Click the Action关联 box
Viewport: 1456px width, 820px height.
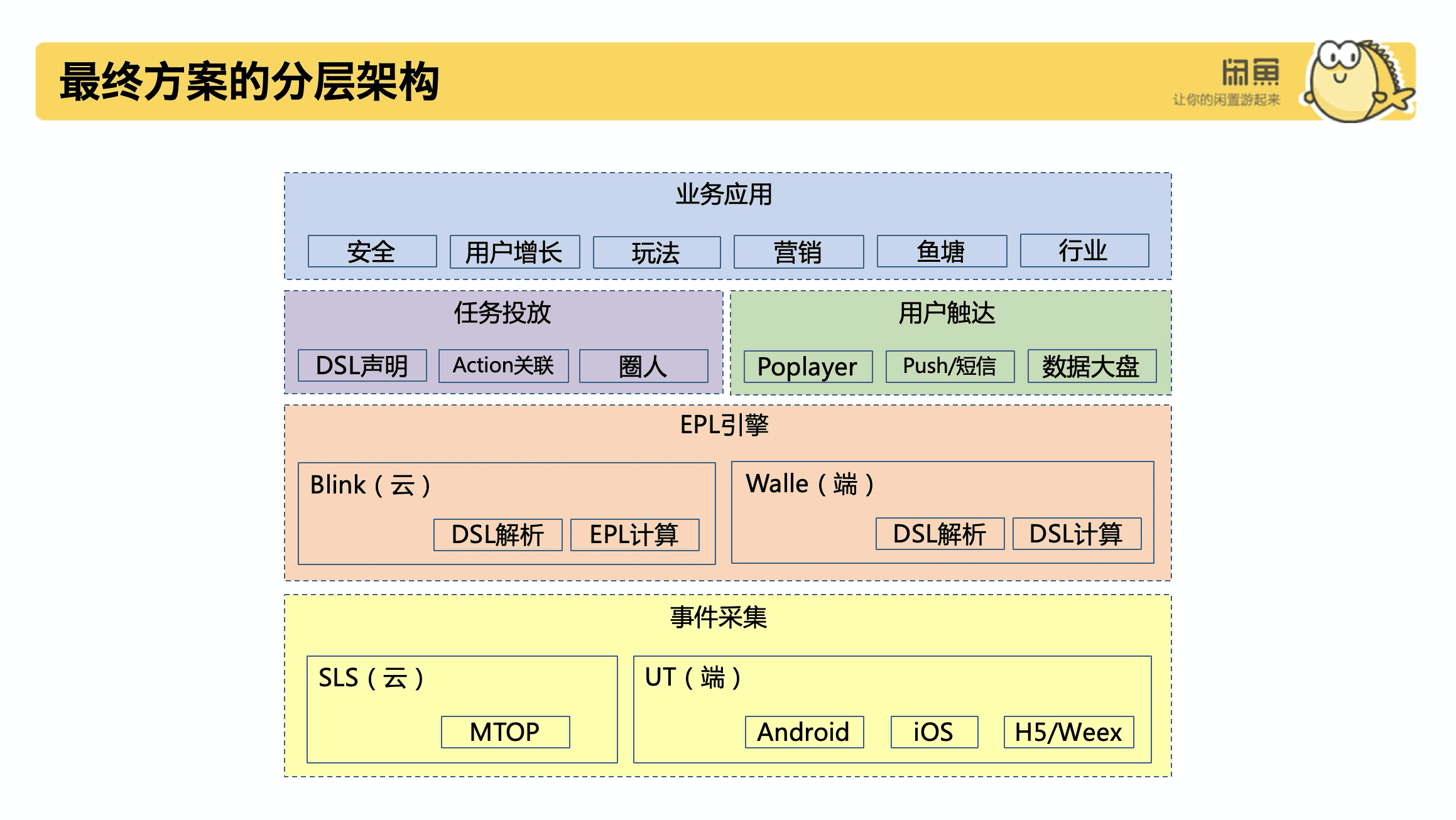(503, 366)
